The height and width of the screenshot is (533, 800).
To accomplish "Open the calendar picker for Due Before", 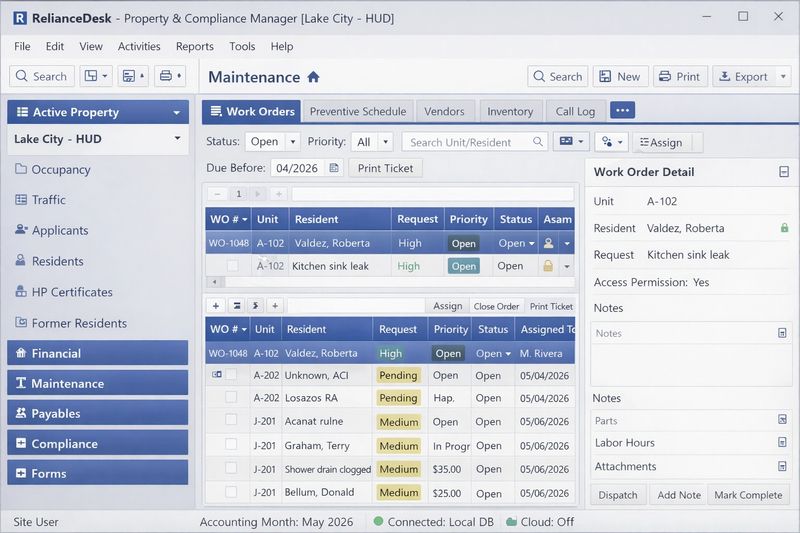I will (x=334, y=168).
